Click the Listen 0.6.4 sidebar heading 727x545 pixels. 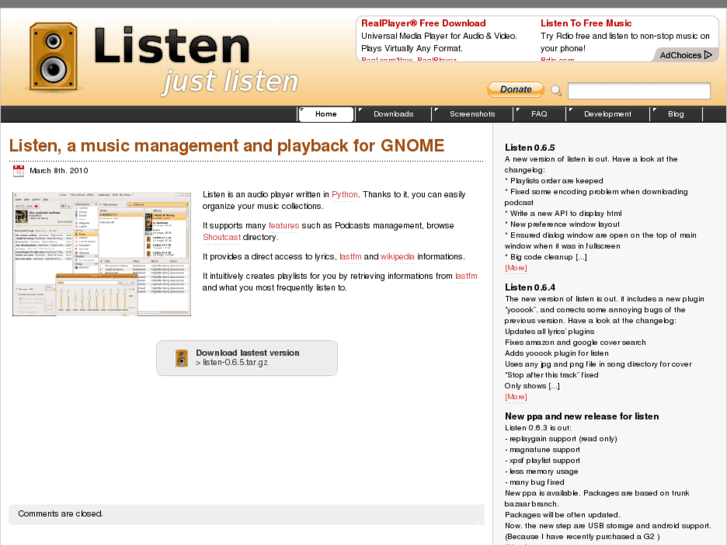coord(529,287)
